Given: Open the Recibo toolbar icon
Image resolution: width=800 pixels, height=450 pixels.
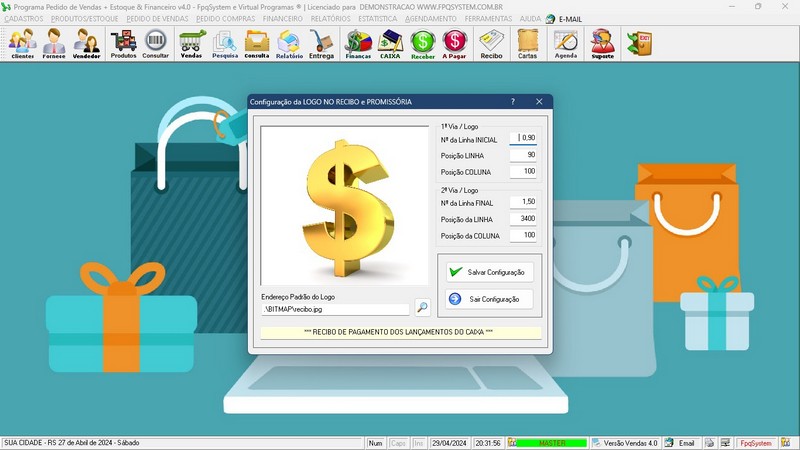Looking at the screenshot, I should [491, 44].
